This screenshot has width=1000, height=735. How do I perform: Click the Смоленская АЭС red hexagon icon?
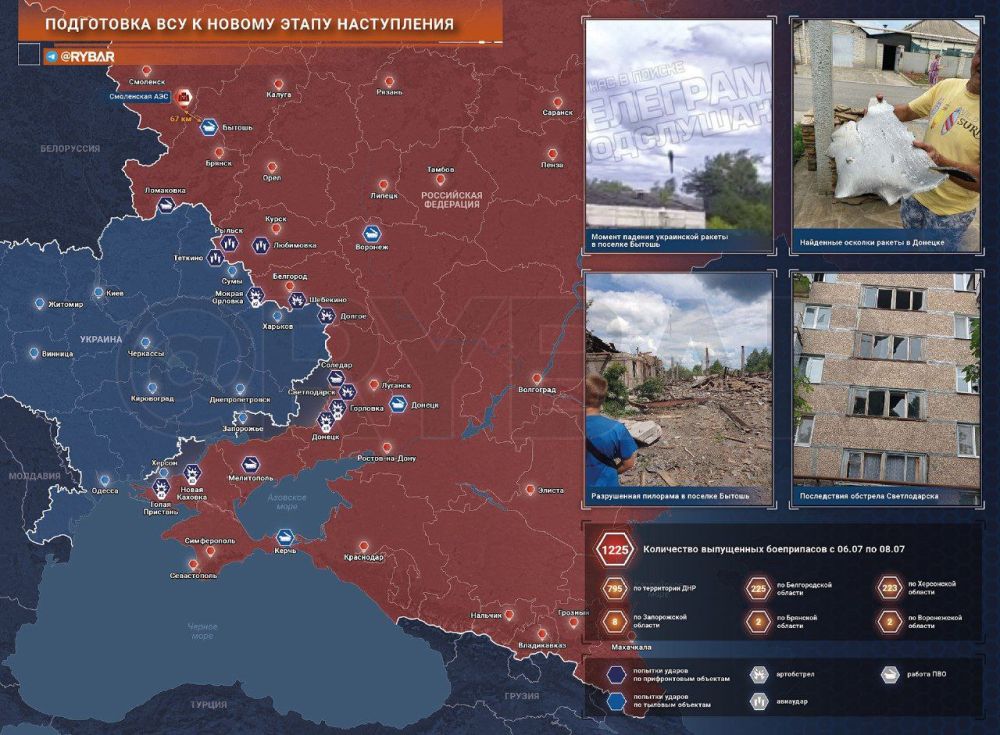tap(183, 98)
